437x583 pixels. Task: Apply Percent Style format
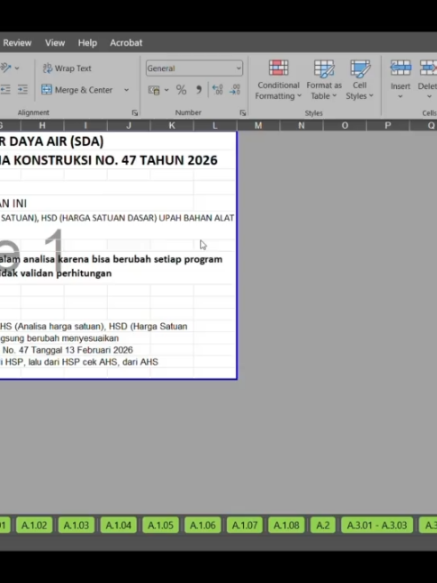[181, 90]
